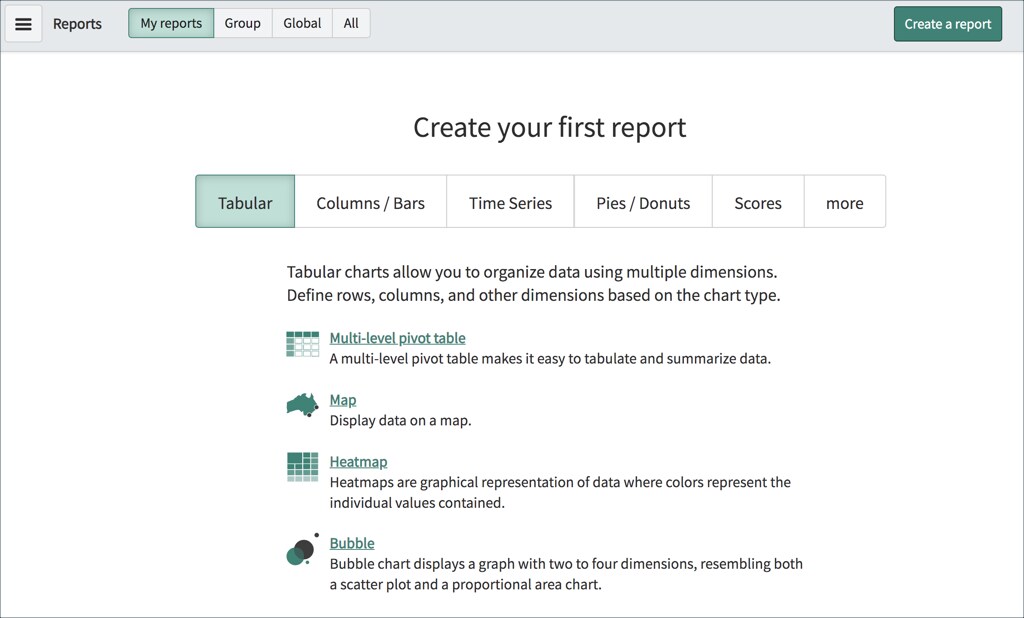Click the multi-level pivot table grid icon
Viewport: 1024px width, 618px height.
tap(302, 342)
